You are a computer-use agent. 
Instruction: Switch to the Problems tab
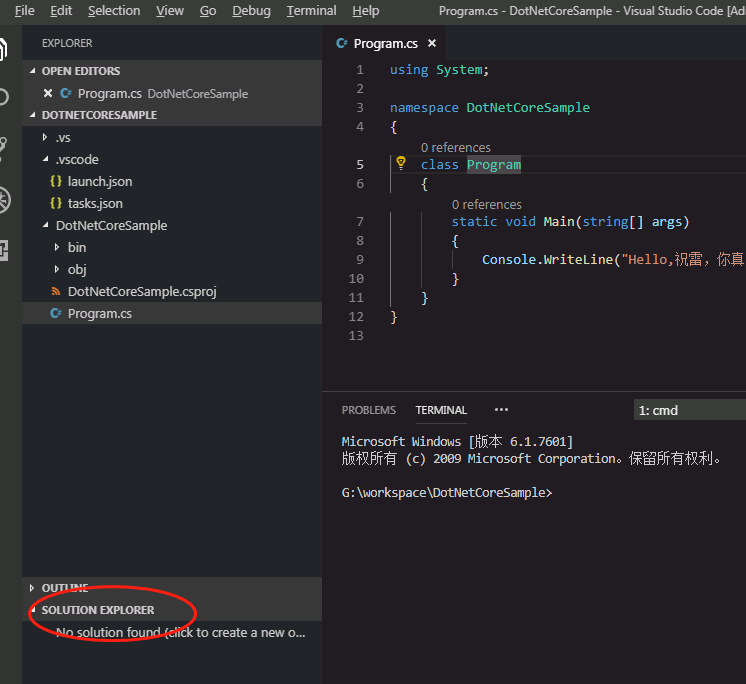(368, 410)
